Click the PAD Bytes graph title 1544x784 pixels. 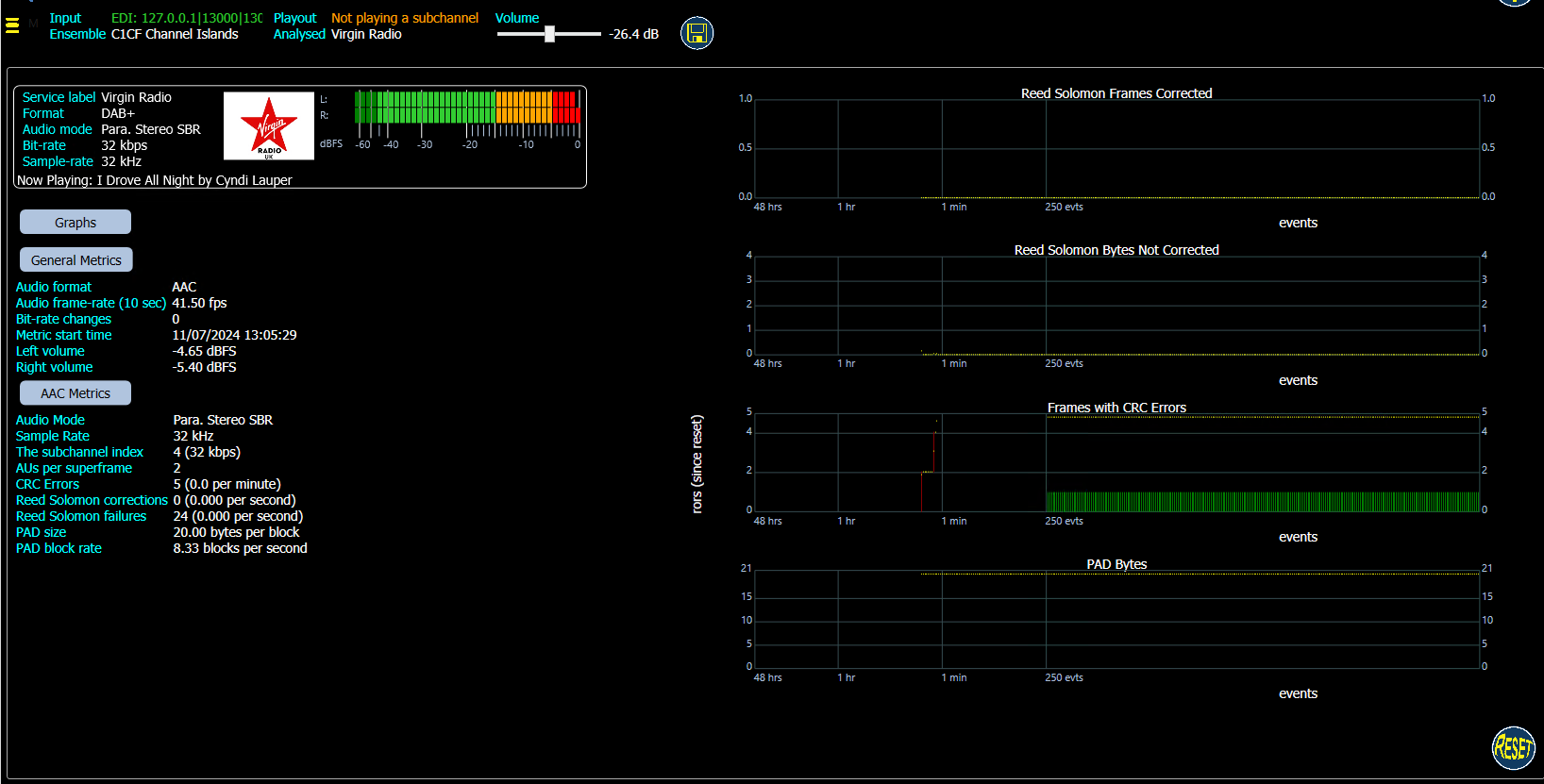(1116, 564)
